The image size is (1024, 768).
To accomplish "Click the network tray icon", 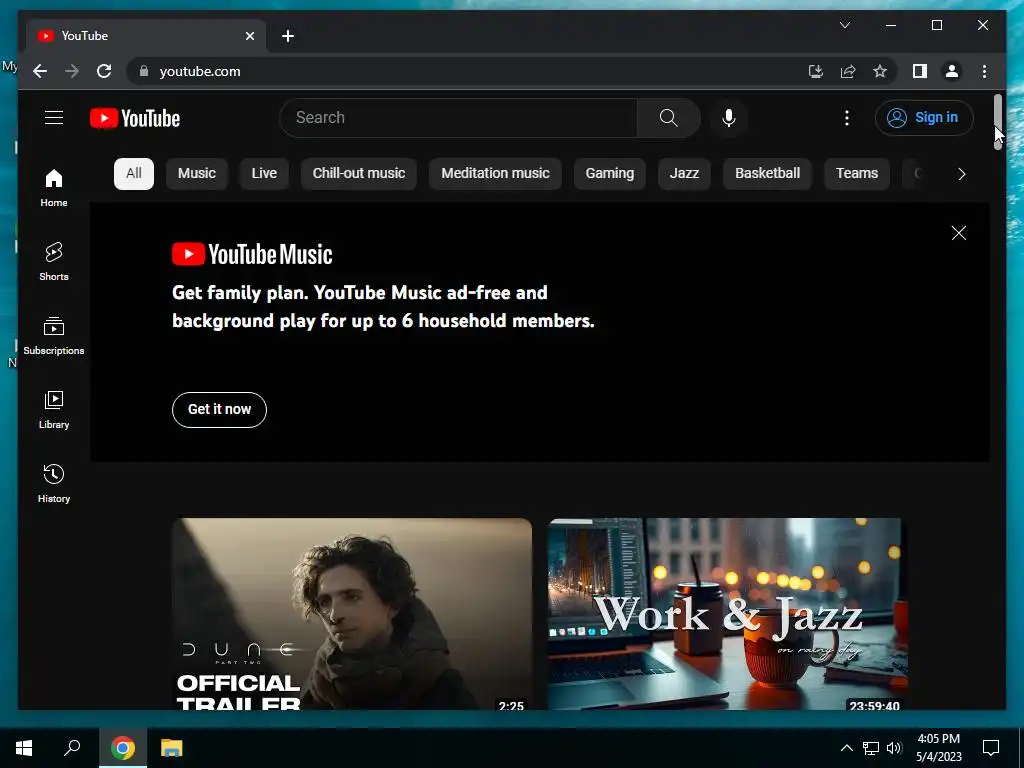I will [x=871, y=748].
